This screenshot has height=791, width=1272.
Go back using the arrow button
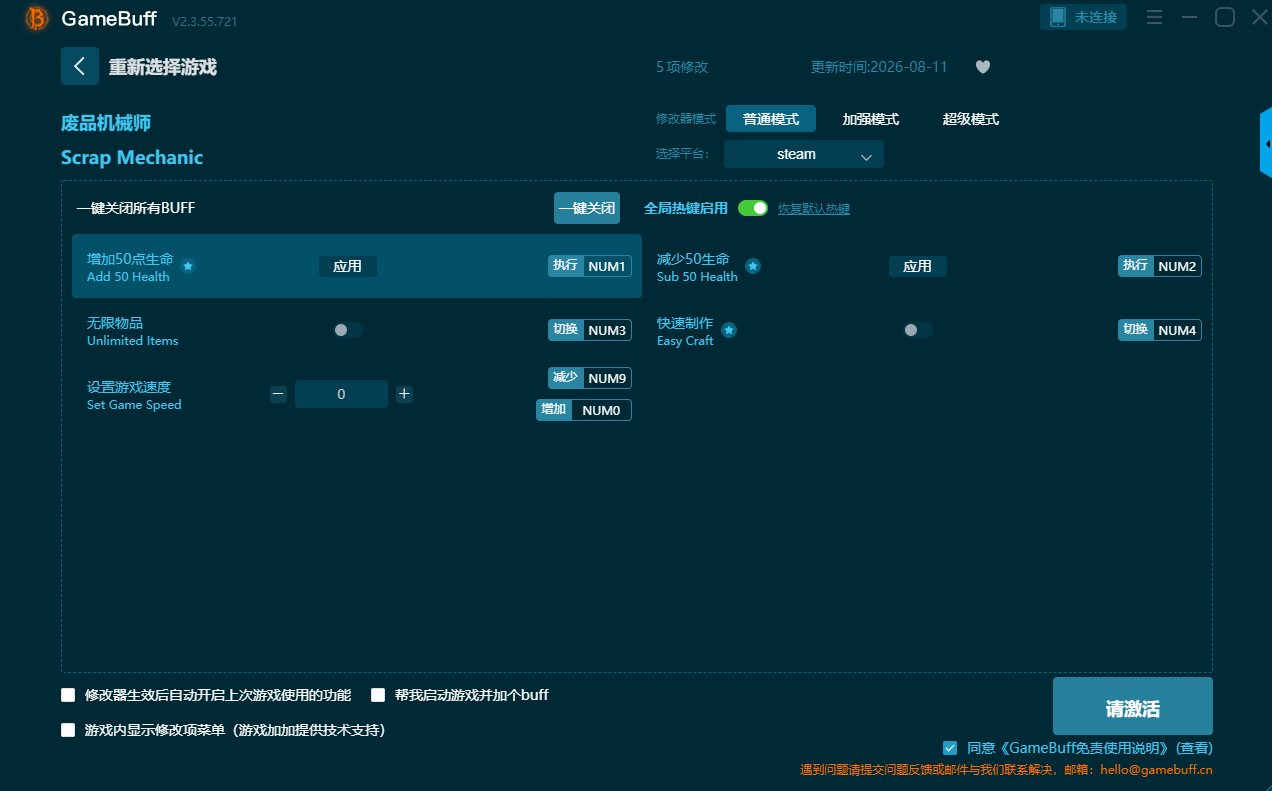pyautogui.click(x=80, y=66)
